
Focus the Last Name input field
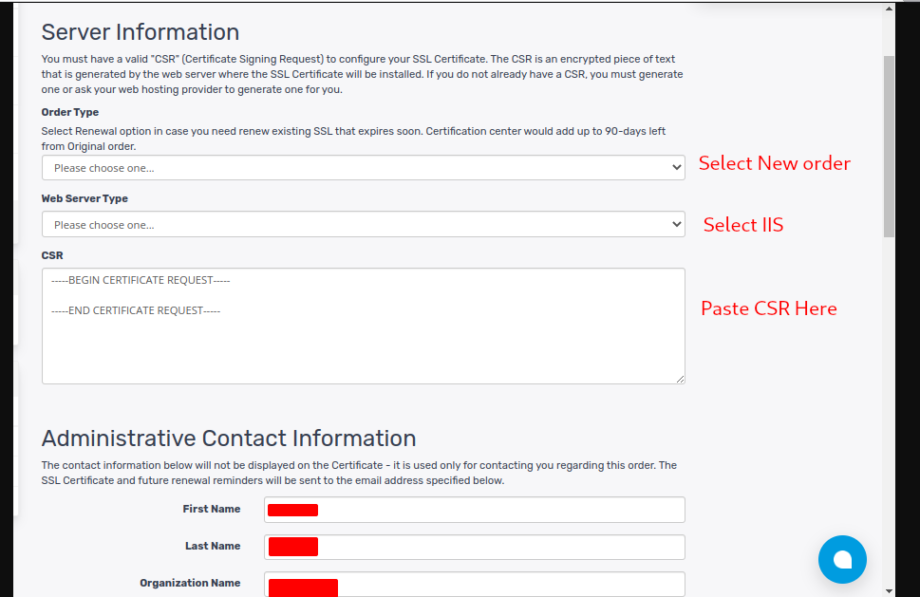pyautogui.click(x=474, y=546)
